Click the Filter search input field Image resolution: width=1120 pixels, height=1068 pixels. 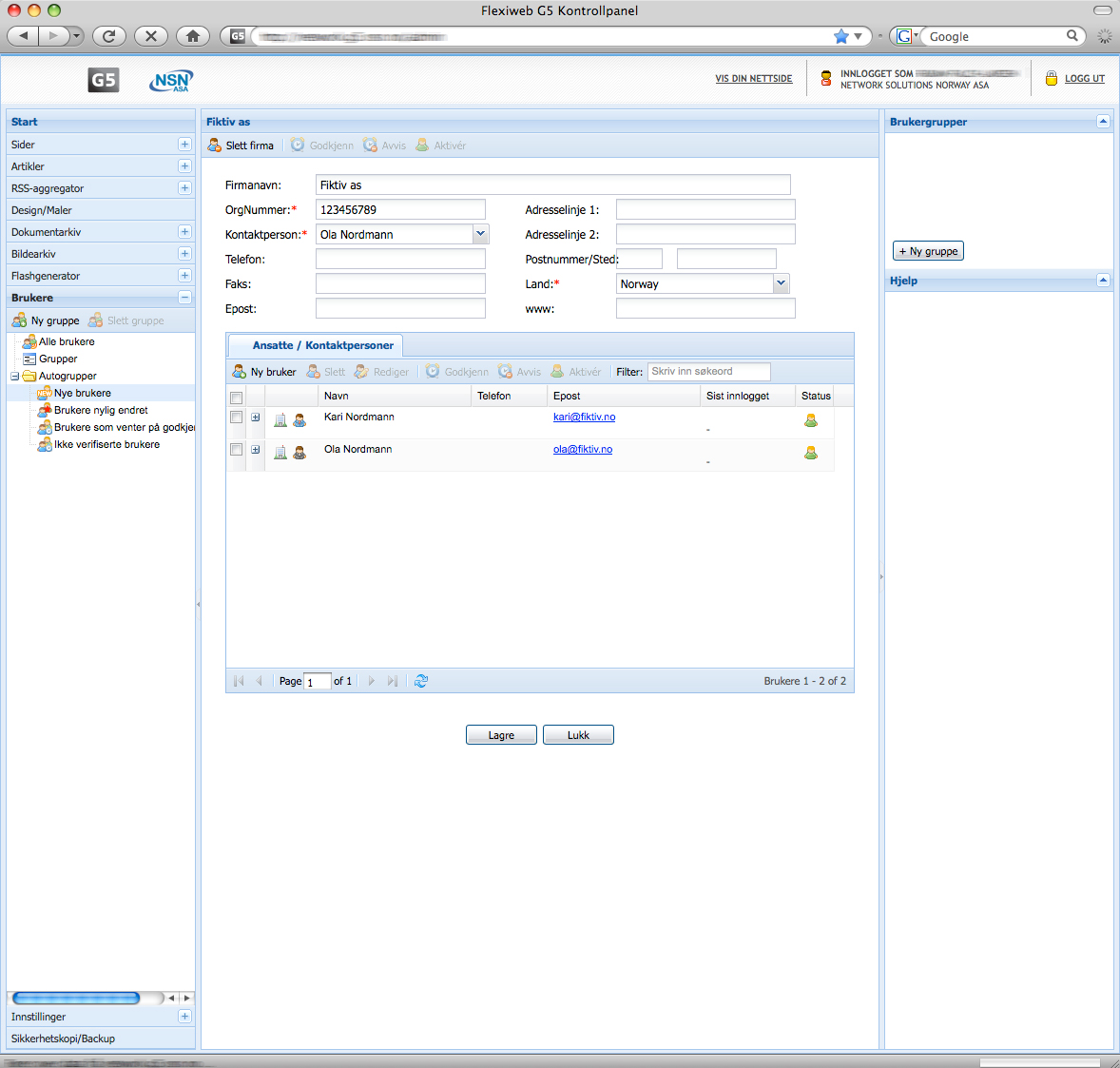click(x=708, y=372)
